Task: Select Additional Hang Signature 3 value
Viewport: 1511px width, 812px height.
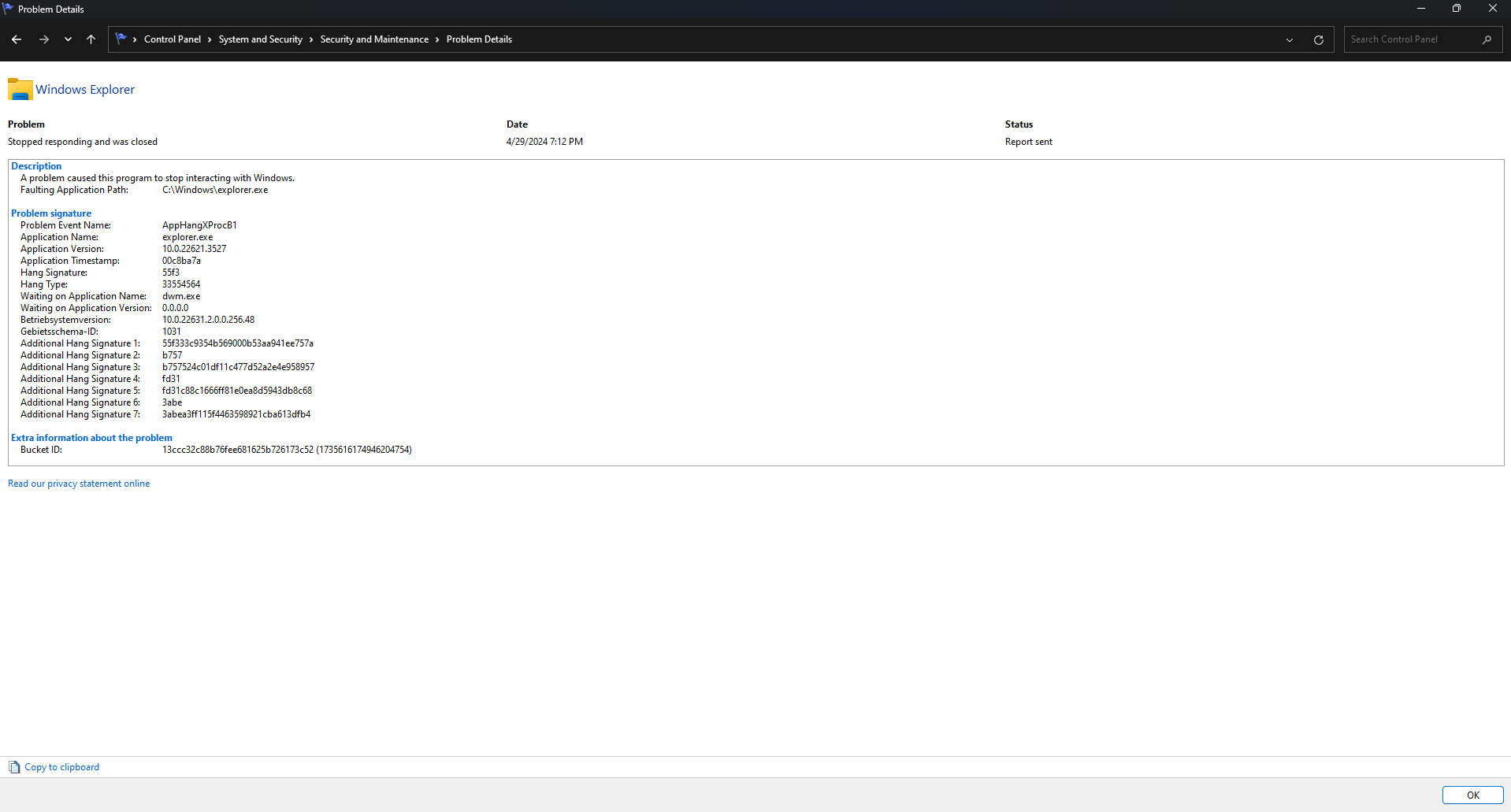Action: (x=238, y=367)
